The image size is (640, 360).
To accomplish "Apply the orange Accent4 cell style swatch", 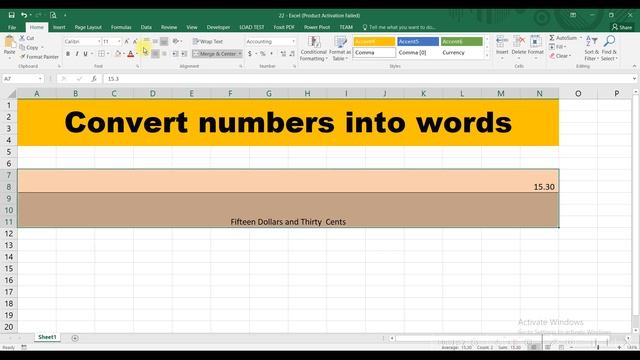I will (374, 41).
